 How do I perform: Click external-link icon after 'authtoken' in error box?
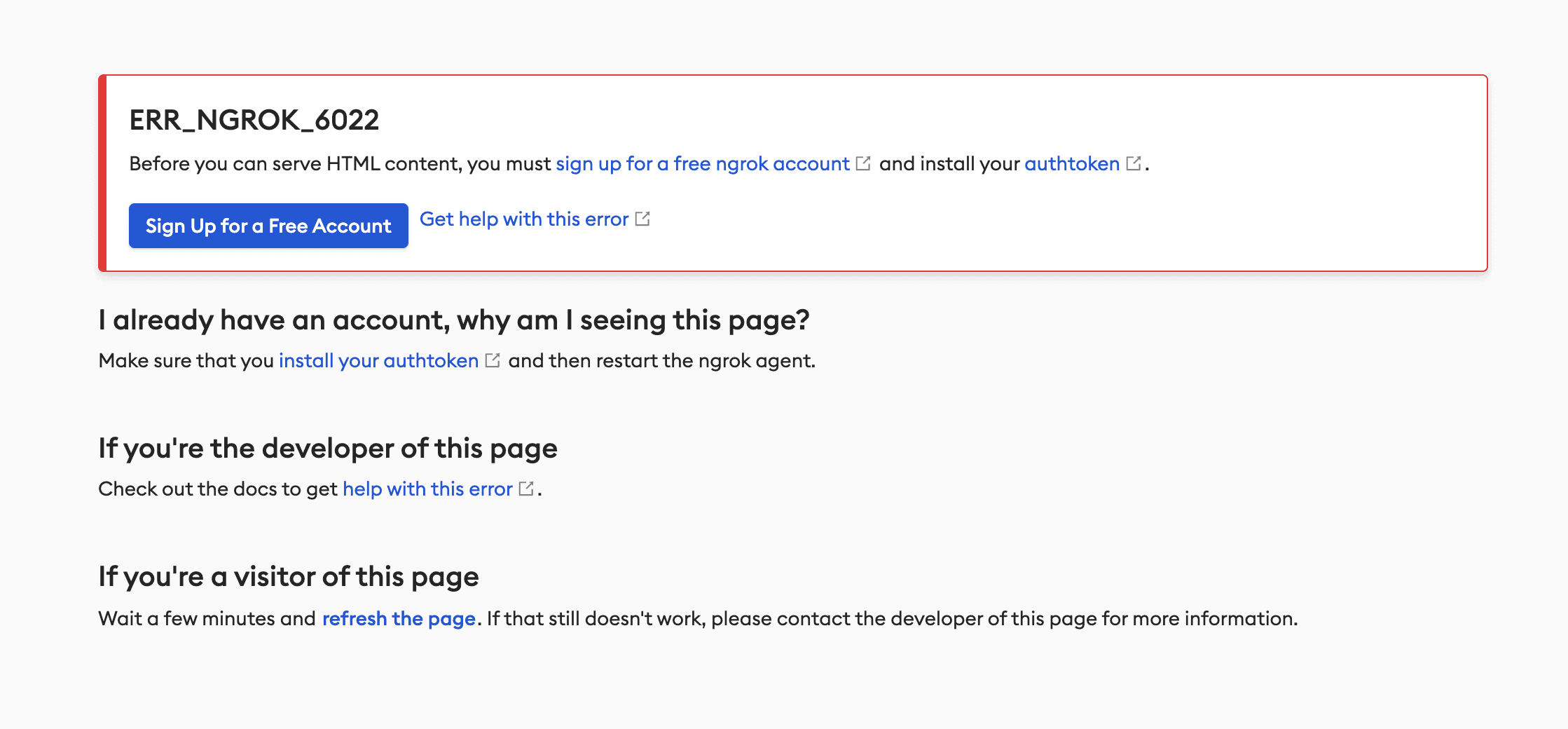1134,163
